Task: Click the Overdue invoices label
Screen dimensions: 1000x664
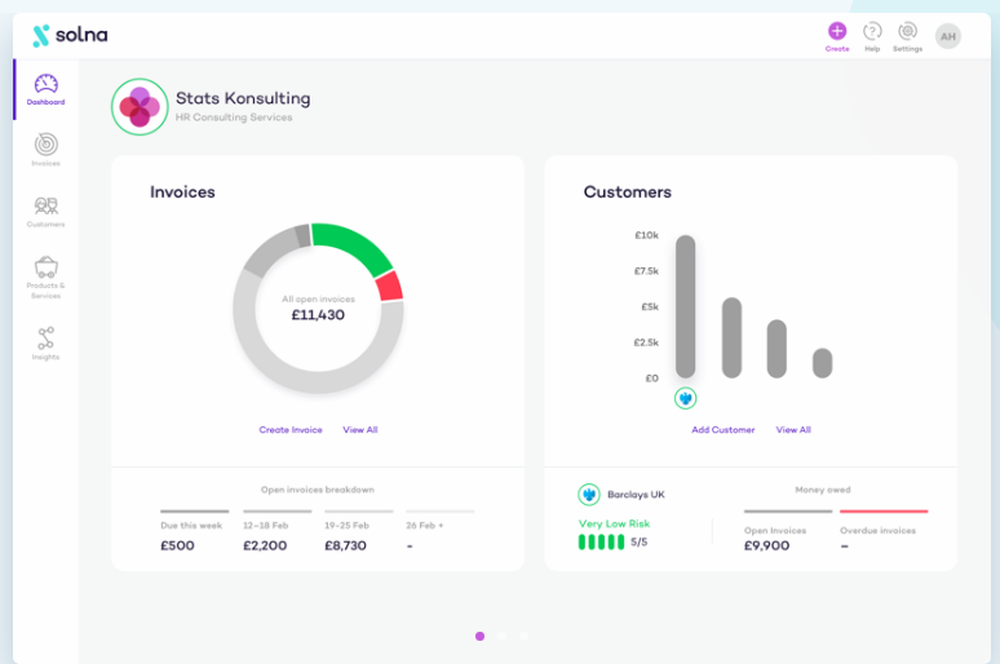Action: coord(878,531)
